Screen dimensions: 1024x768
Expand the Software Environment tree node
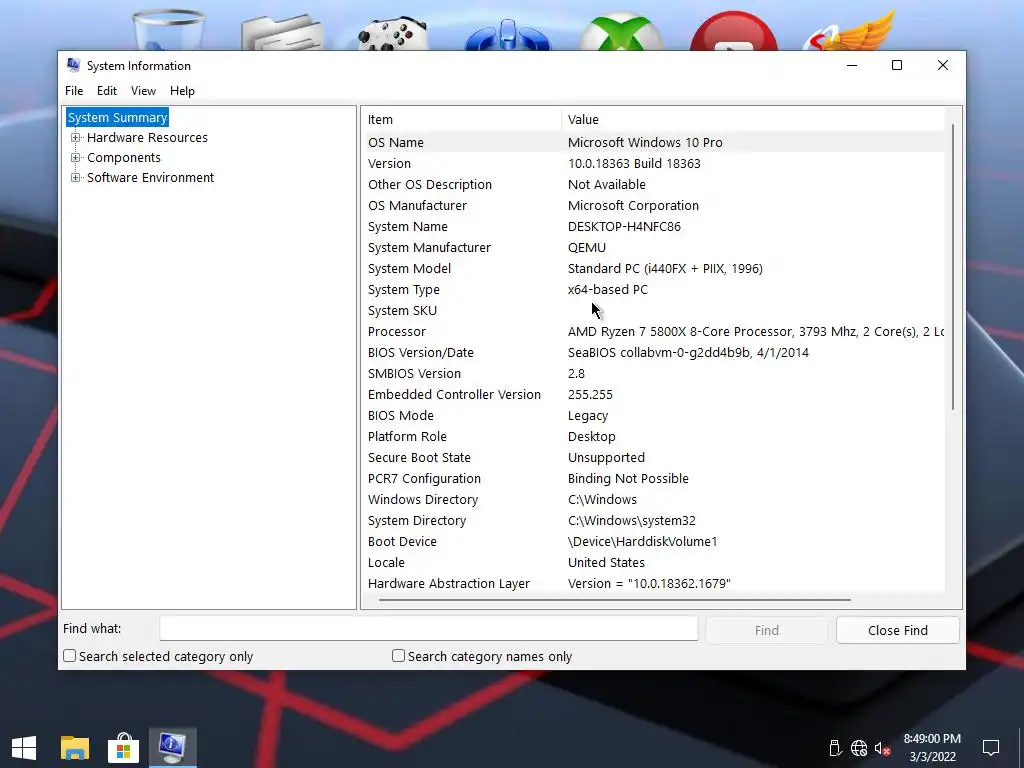[76, 178]
